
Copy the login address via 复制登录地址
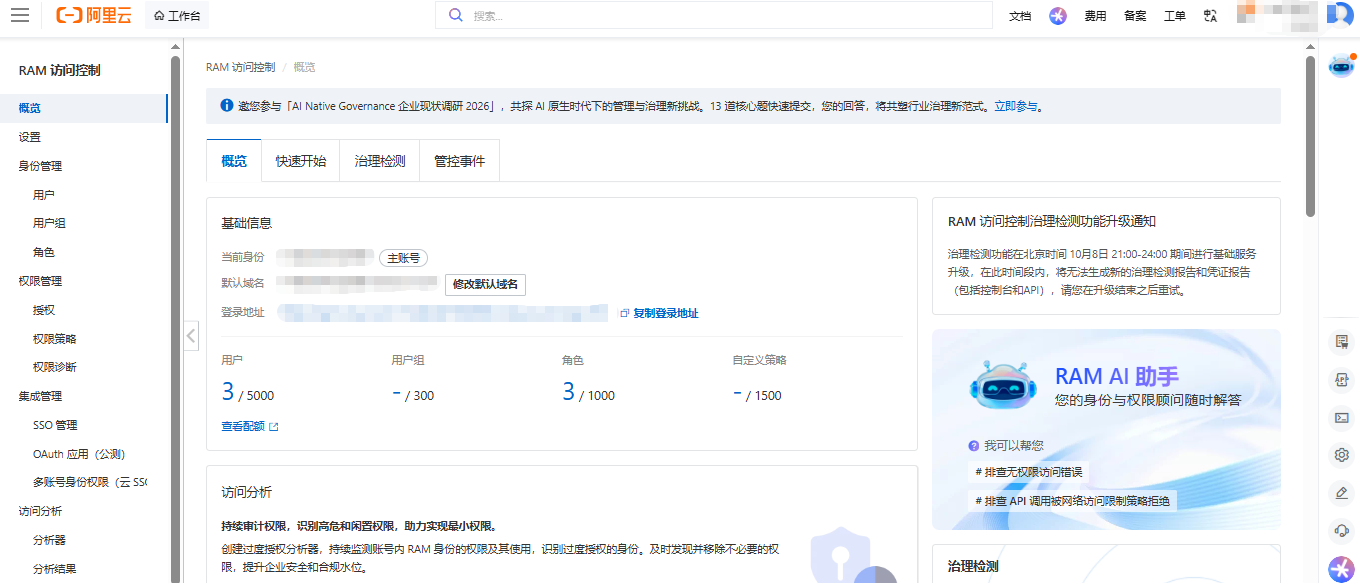tap(659, 313)
